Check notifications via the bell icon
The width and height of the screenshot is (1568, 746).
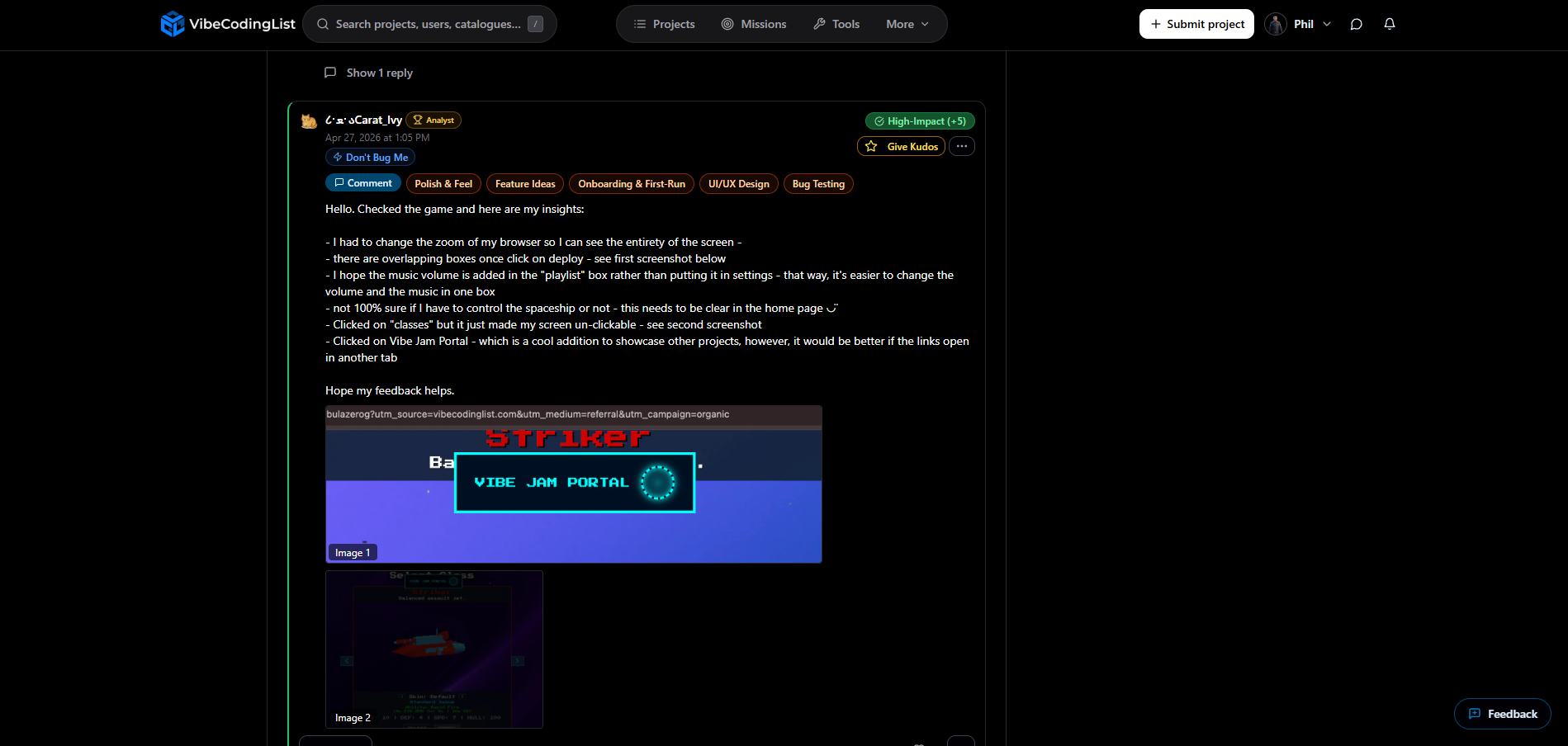tap(1389, 24)
